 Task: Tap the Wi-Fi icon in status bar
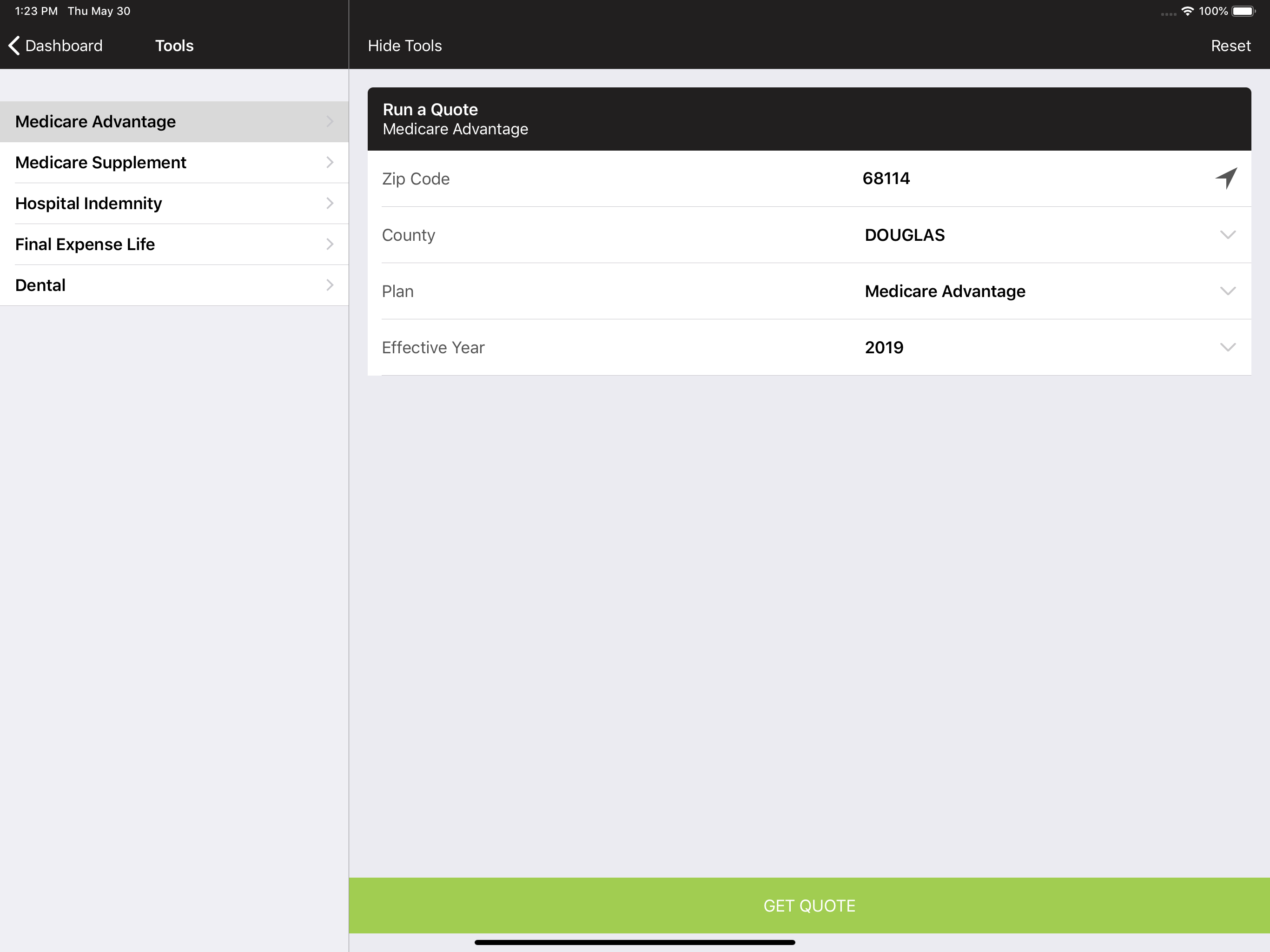[1187, 11]
